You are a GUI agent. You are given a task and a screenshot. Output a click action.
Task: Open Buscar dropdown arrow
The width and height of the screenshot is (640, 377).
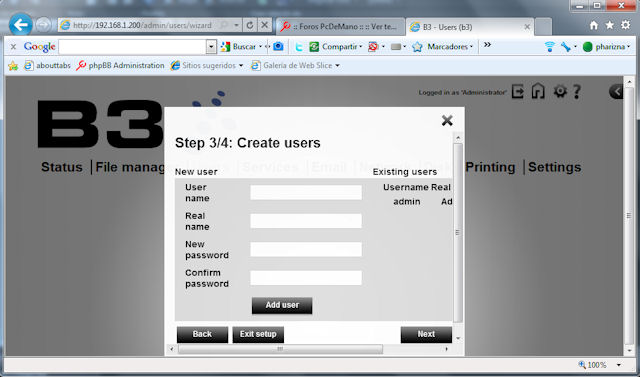[x=260, y=47]
